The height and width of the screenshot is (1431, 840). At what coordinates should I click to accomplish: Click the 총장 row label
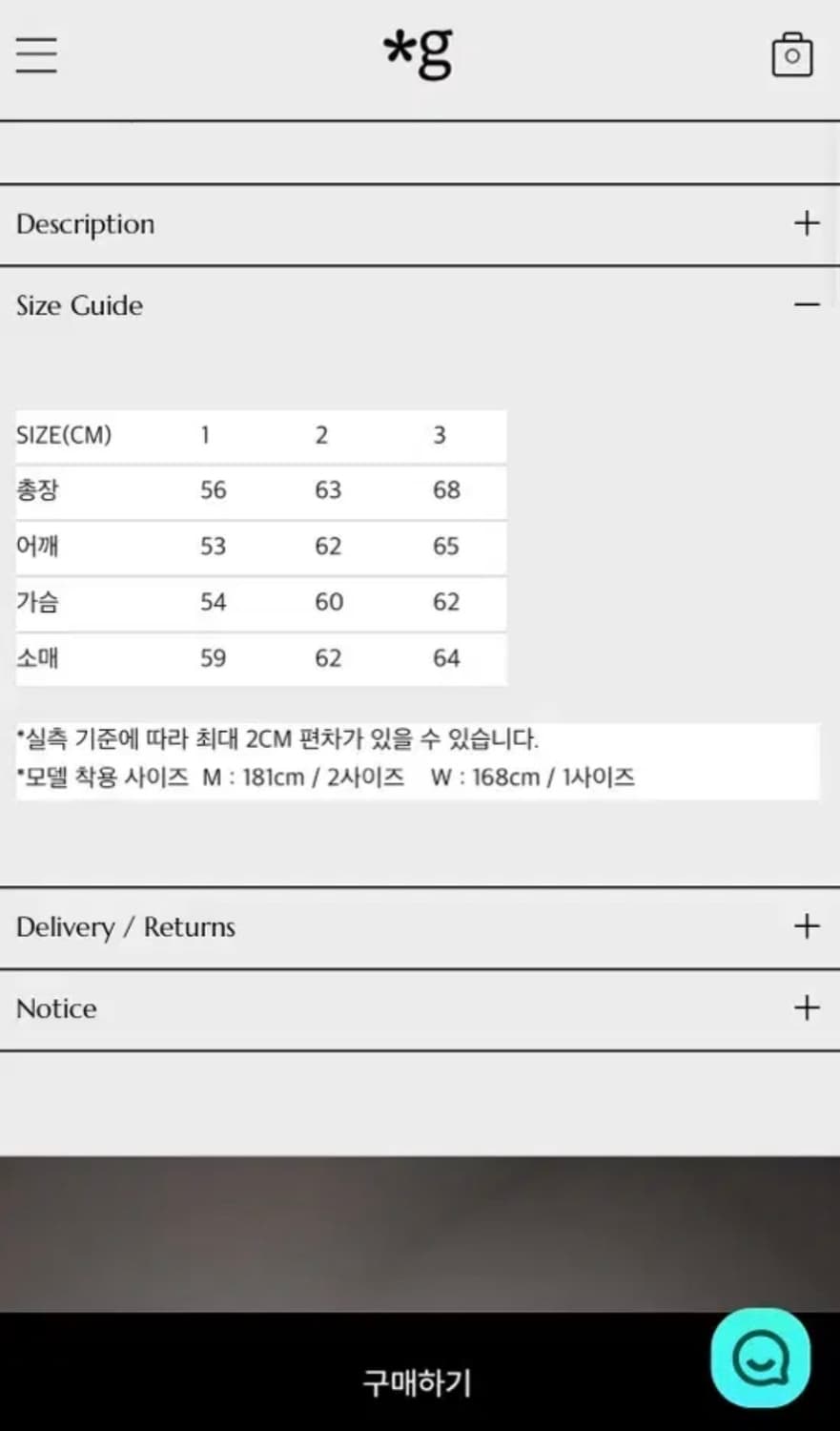[x=38, y=490]
